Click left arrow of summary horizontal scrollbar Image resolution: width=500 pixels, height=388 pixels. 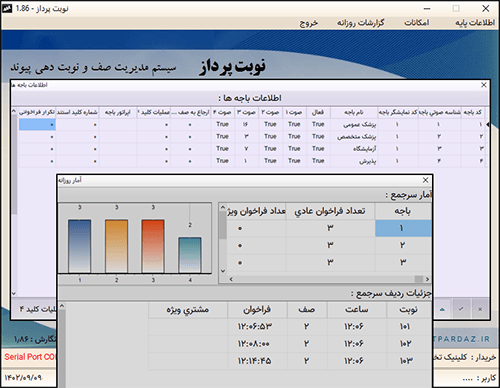231,279
